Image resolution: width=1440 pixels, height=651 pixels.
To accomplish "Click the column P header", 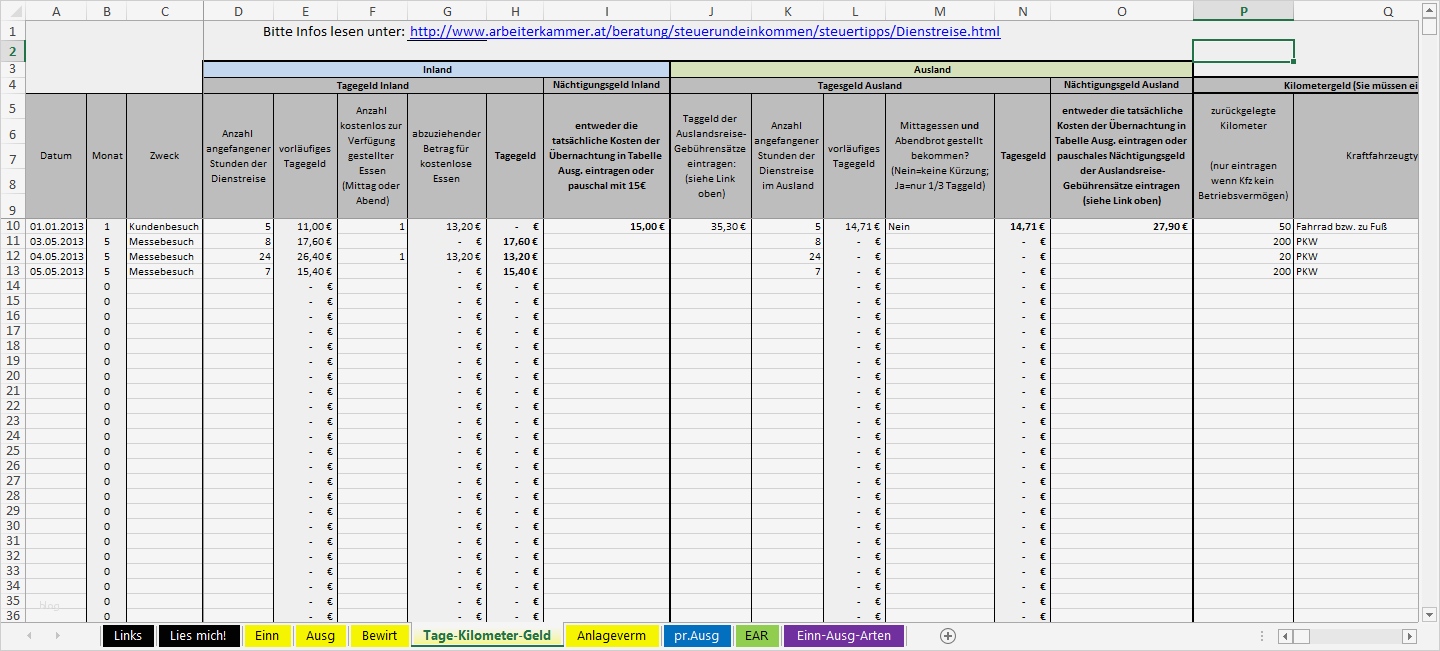I will [x=1243, y=11].
